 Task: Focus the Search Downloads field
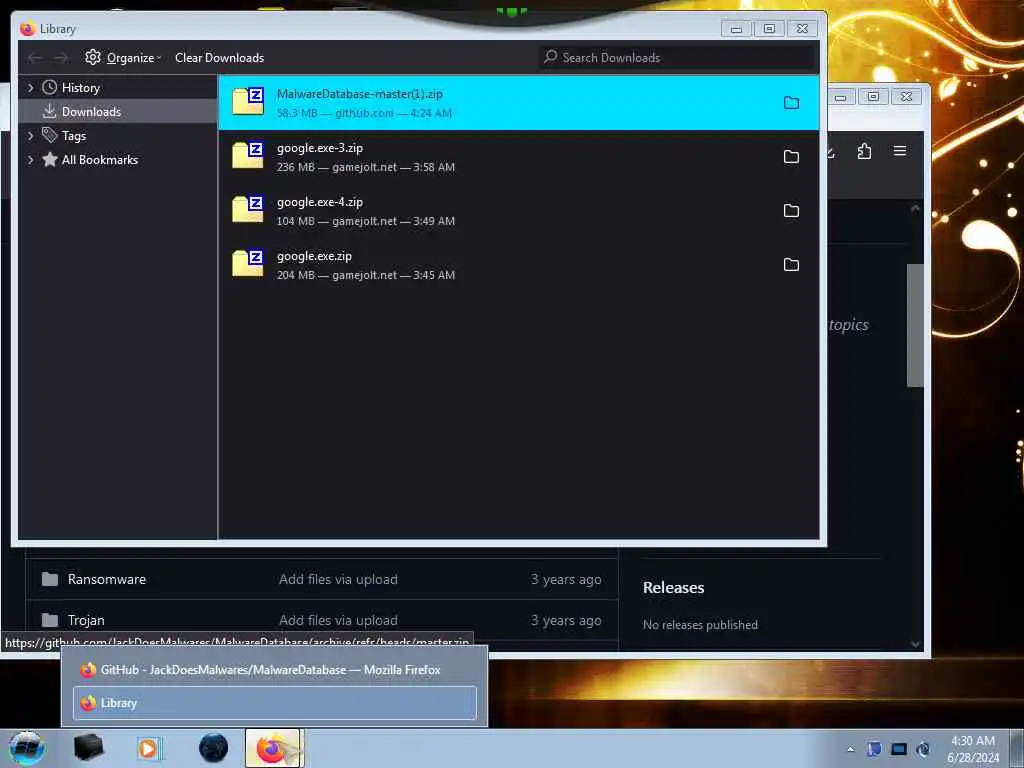pos(678,57)
